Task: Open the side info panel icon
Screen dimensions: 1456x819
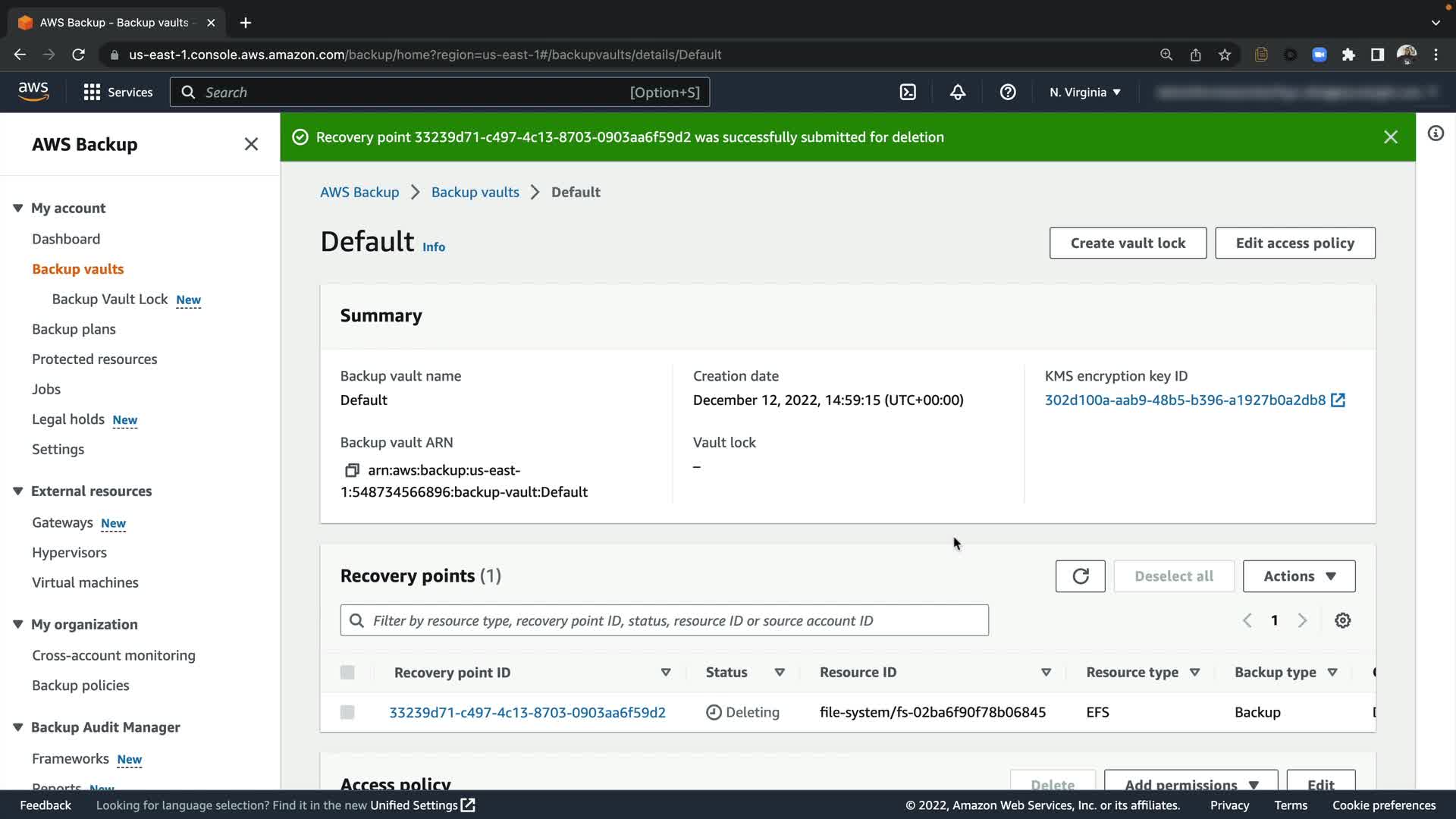Action: 1435,134
